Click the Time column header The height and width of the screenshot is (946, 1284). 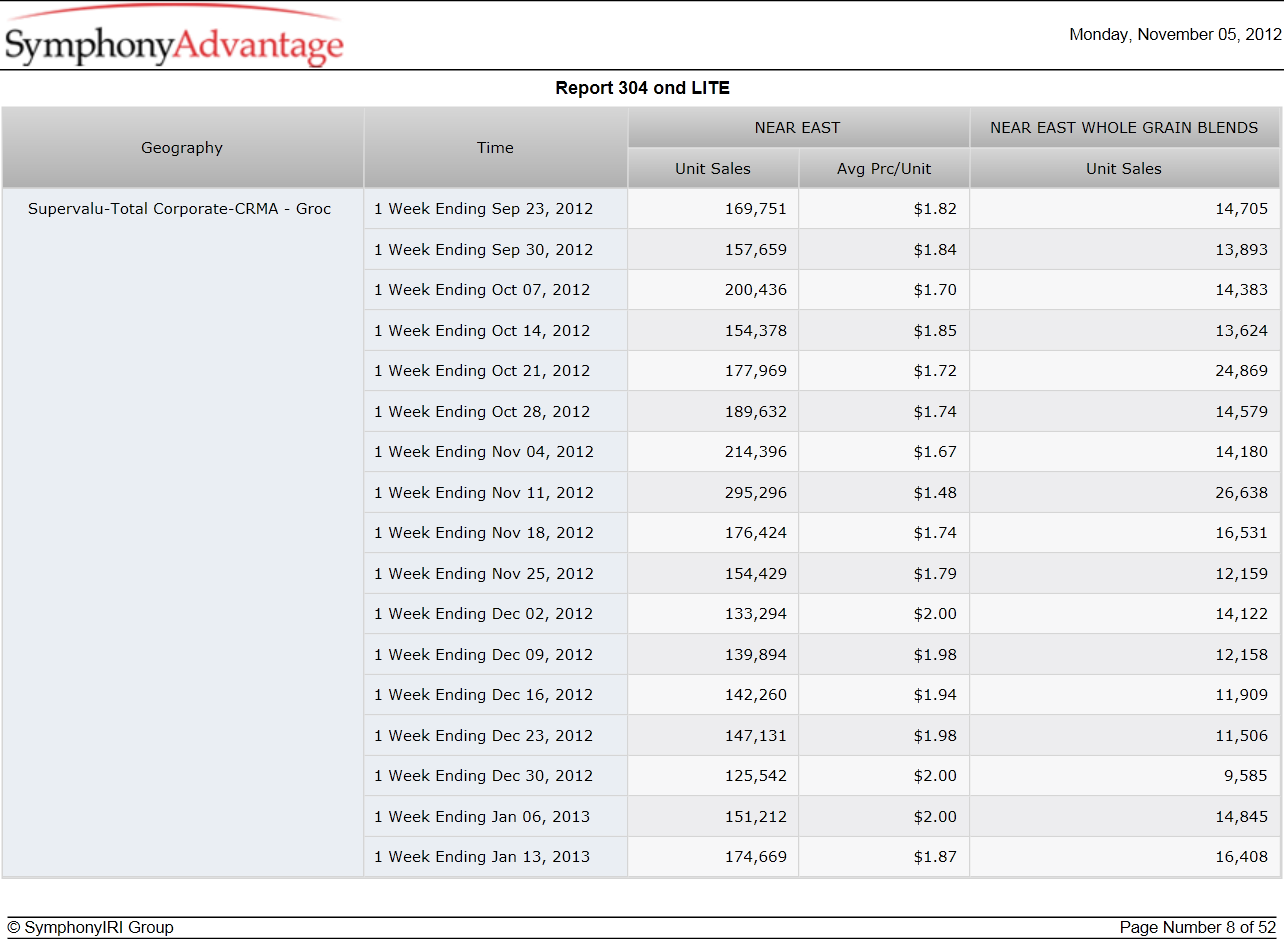tap(495, 148)
